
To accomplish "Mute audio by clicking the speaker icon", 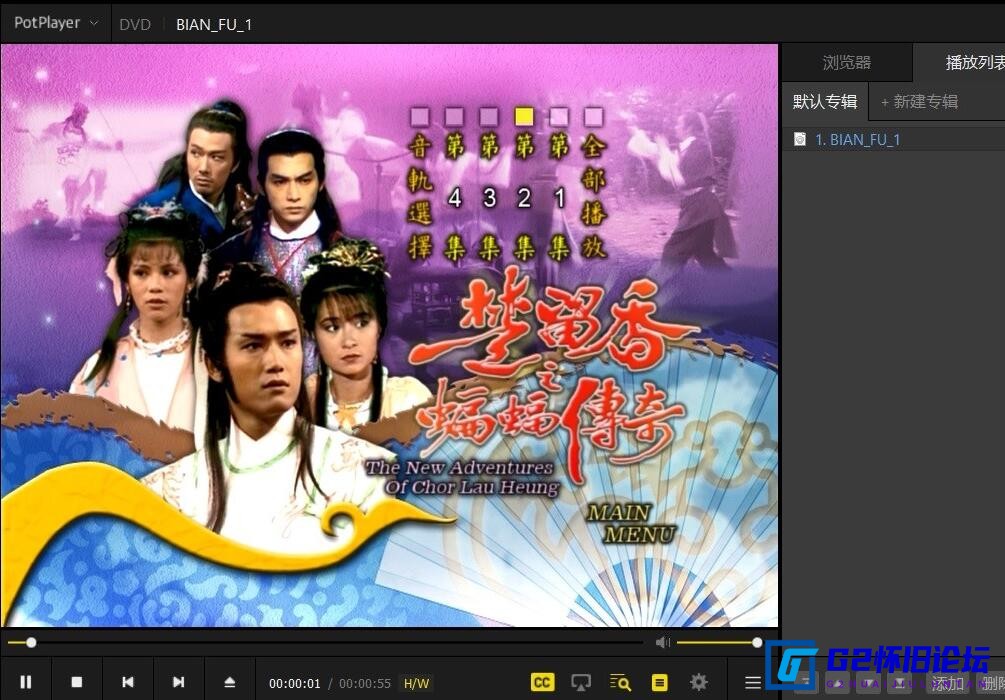I will [x=663, y=642].
